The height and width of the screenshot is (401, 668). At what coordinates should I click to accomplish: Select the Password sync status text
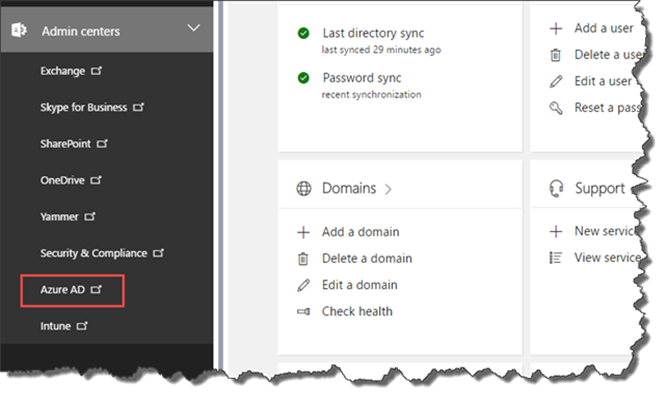coord(362,78)
